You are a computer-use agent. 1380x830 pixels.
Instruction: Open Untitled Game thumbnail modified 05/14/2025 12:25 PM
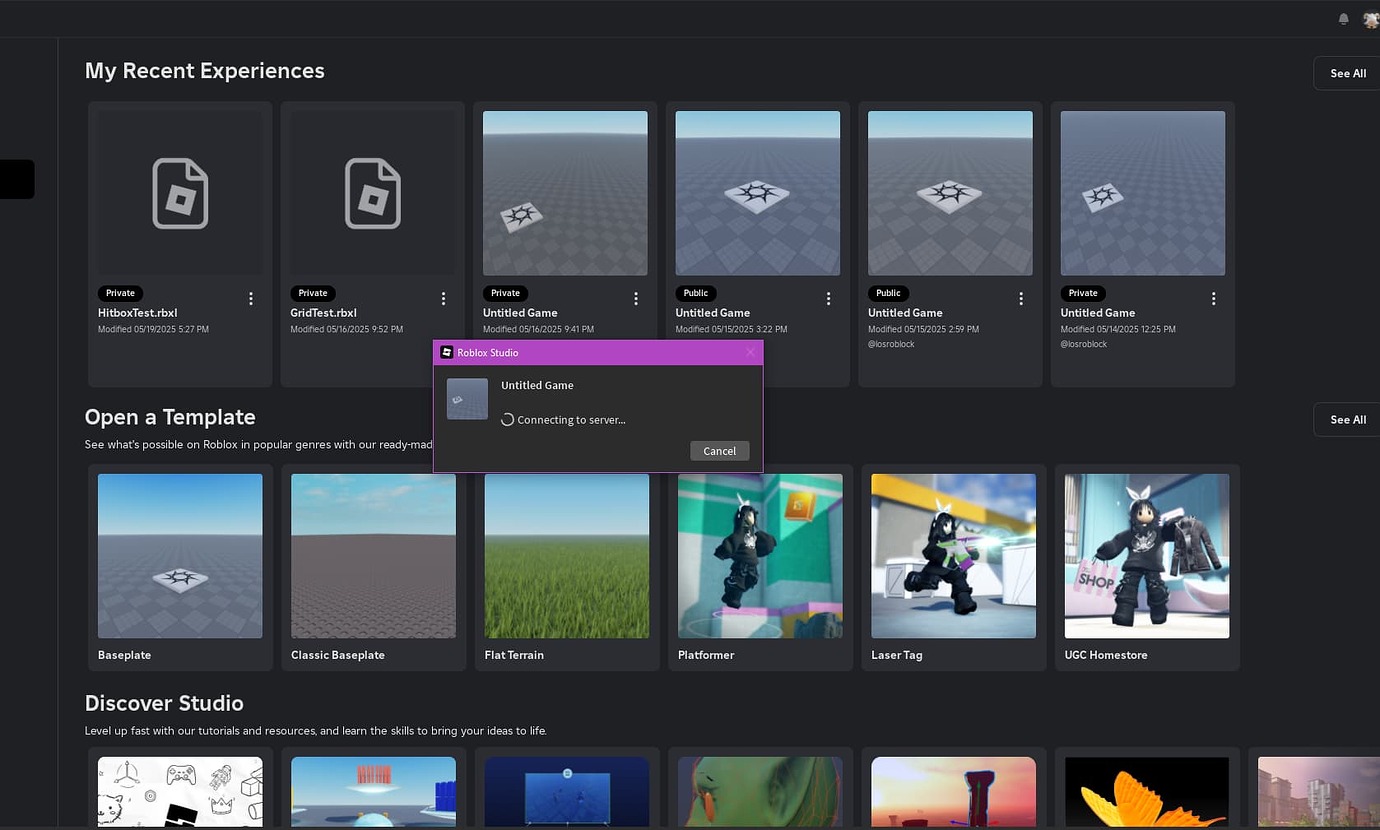pos(1143,193)
